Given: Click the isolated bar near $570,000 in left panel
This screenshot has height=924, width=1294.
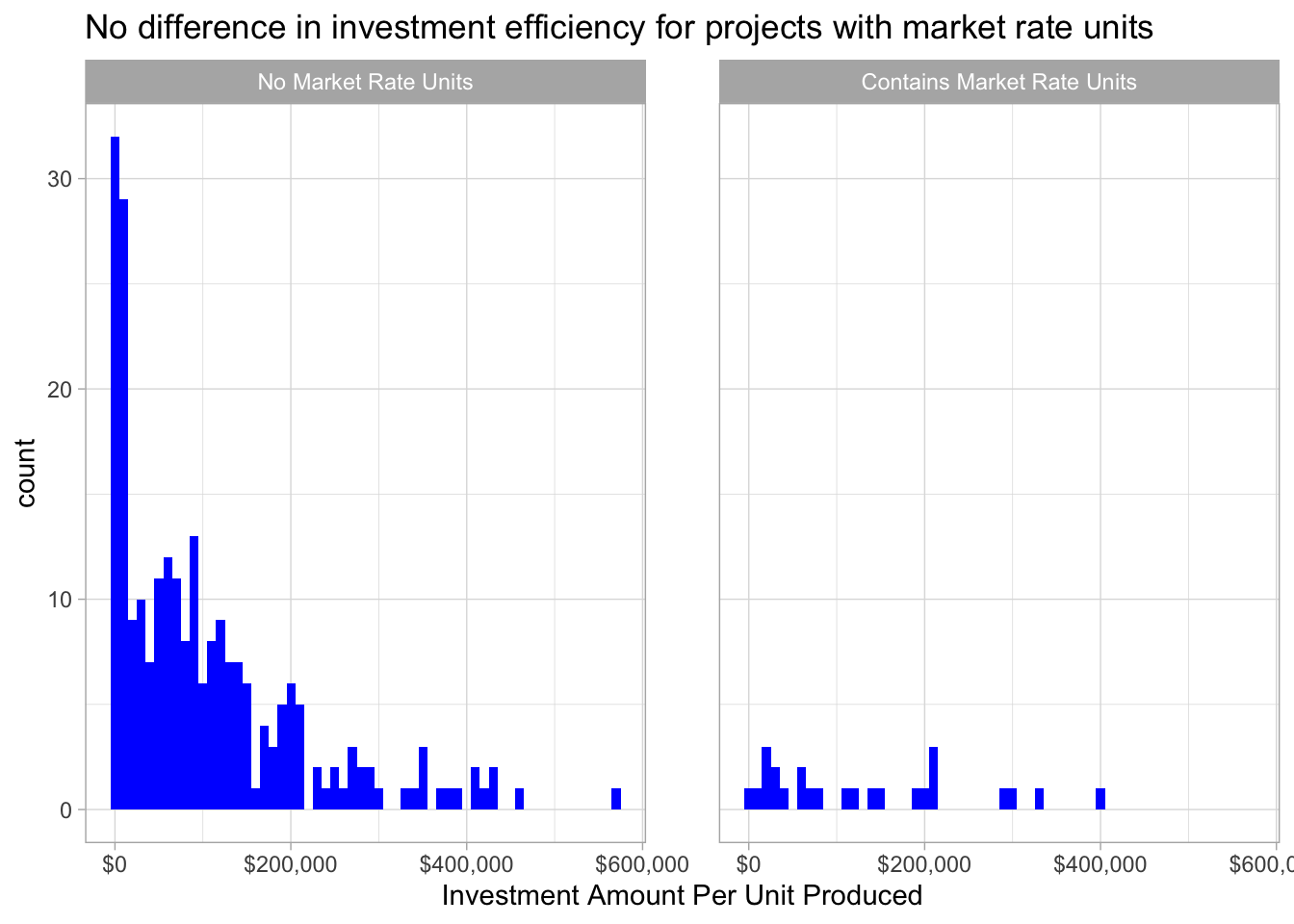Looking at the screenshot, I should coord(616,799).
